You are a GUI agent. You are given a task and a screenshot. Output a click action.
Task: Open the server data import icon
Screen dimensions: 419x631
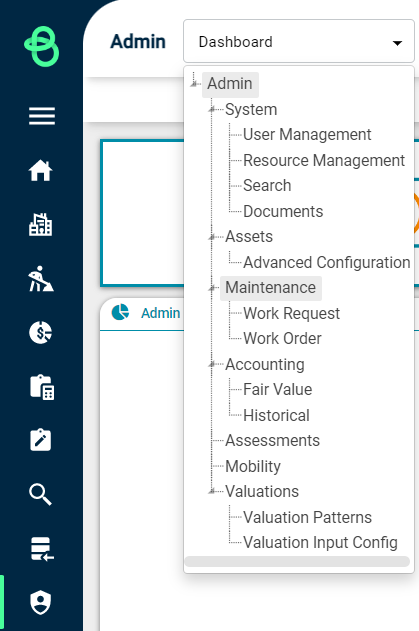tap(42, 549)
